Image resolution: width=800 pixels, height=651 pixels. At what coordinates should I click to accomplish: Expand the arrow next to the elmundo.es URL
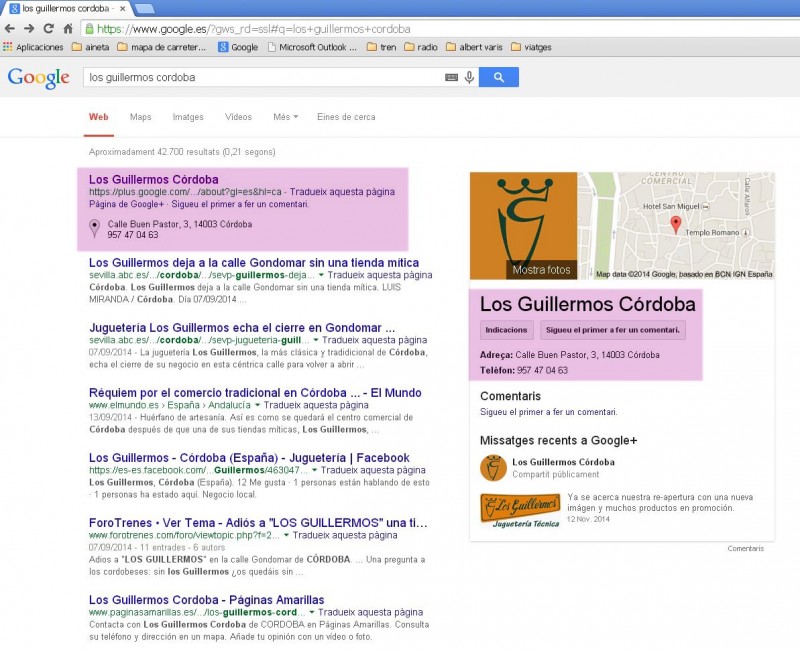pyautogui.click(x=257, y=405)
